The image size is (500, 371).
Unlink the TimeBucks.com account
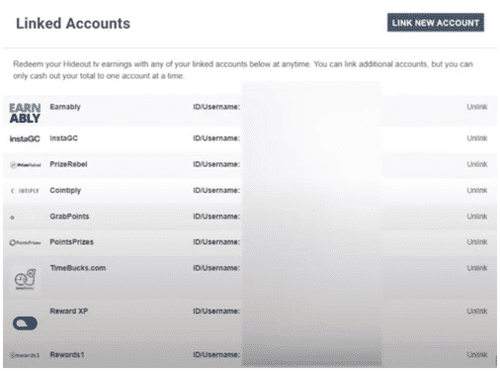[477, 268]
